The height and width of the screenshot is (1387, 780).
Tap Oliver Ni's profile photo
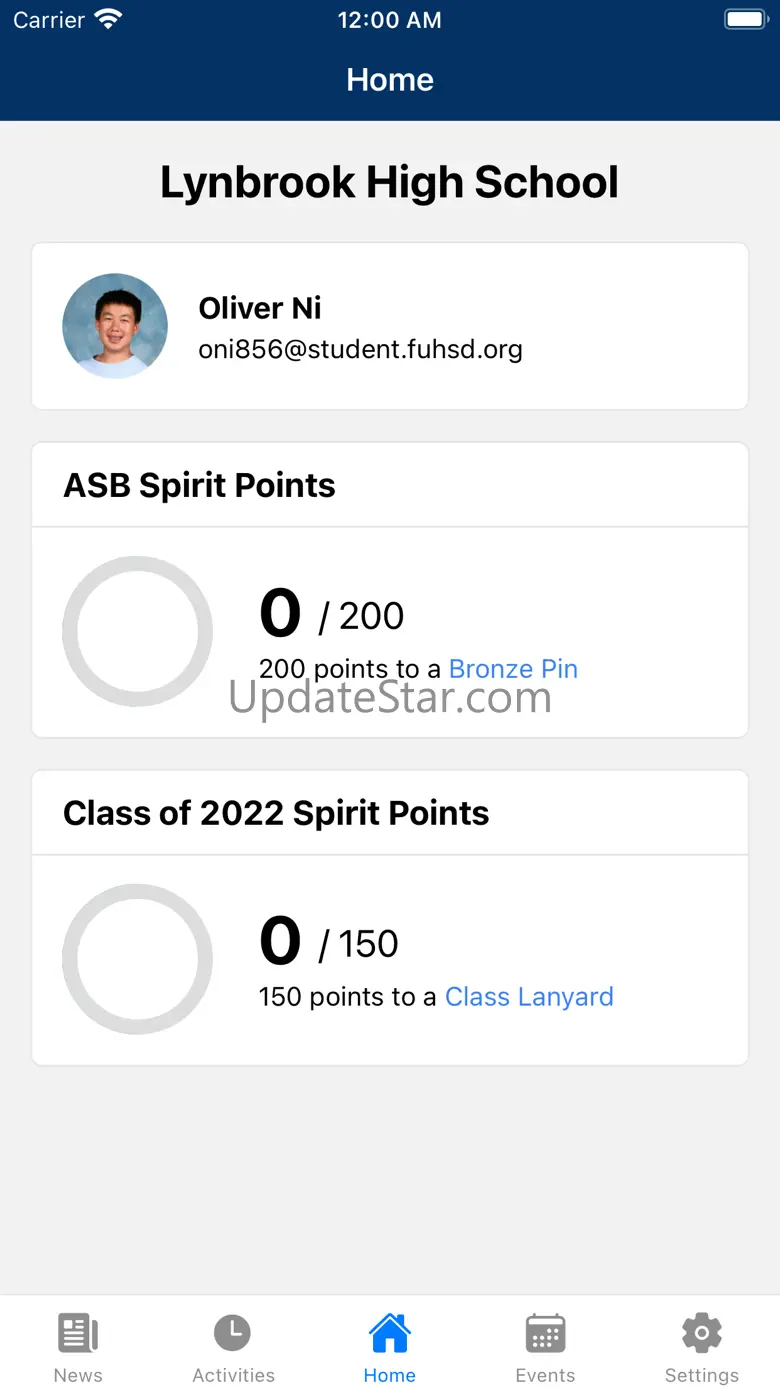coord(115,326)
